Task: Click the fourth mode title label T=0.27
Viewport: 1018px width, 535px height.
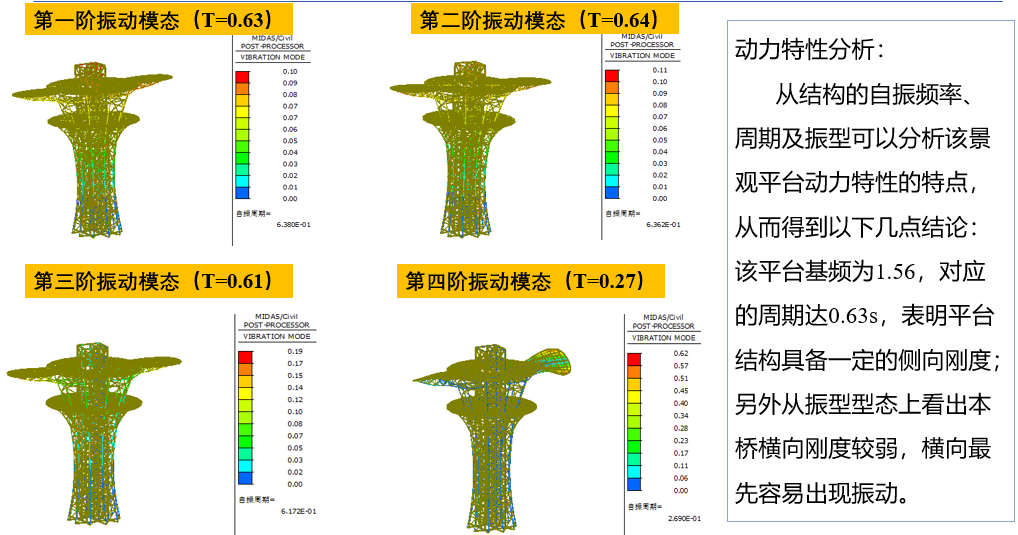Action: pyautogui.click(x=530, y=282)
